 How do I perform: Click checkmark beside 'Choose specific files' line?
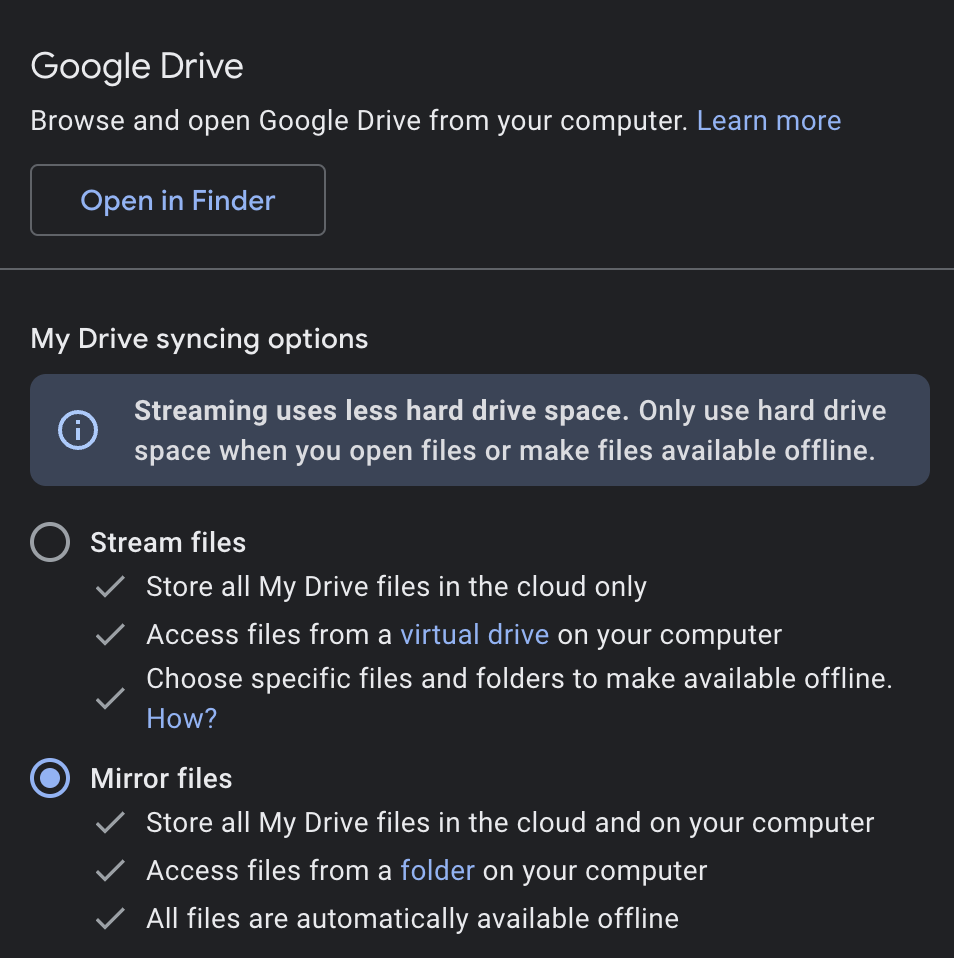[x=111, y=698]
